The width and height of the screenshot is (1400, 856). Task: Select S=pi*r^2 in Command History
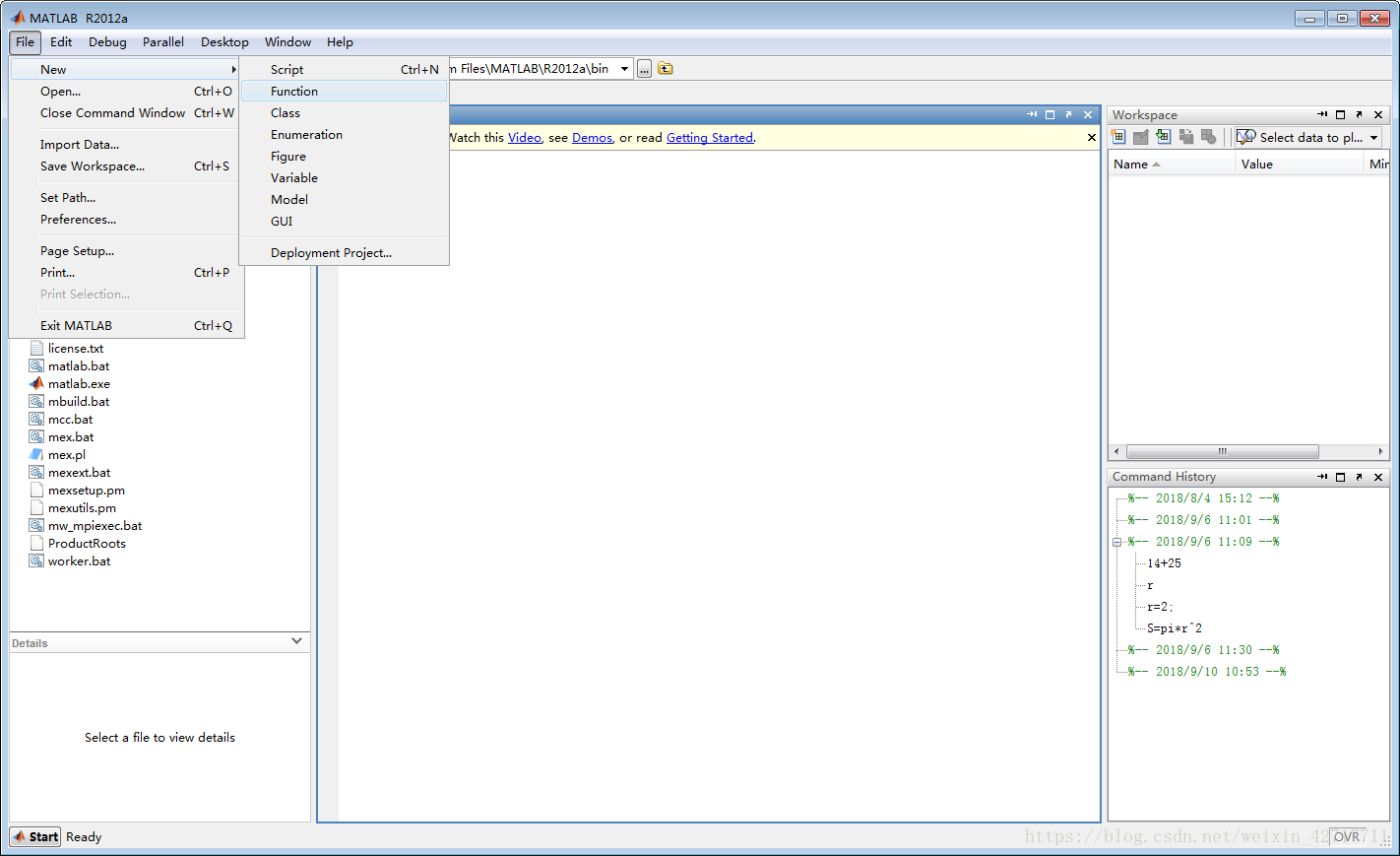pos(1174,628)
